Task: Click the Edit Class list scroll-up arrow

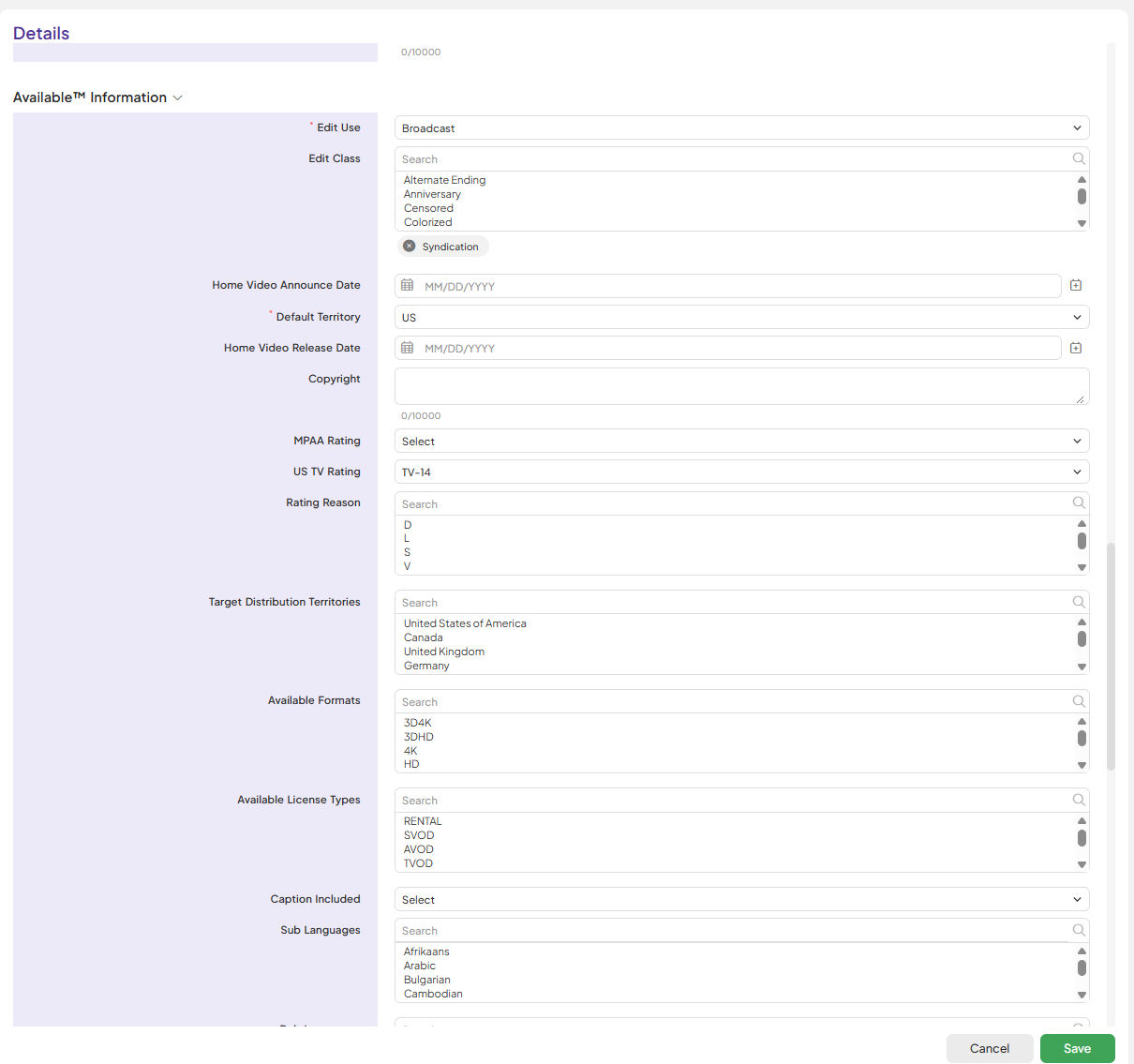Action: point(1082,179)
